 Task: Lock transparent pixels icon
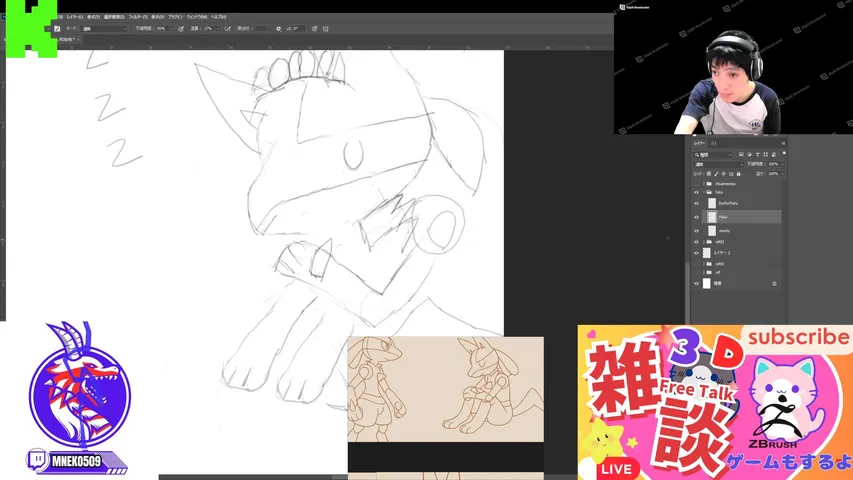click(x=709, y=174)
